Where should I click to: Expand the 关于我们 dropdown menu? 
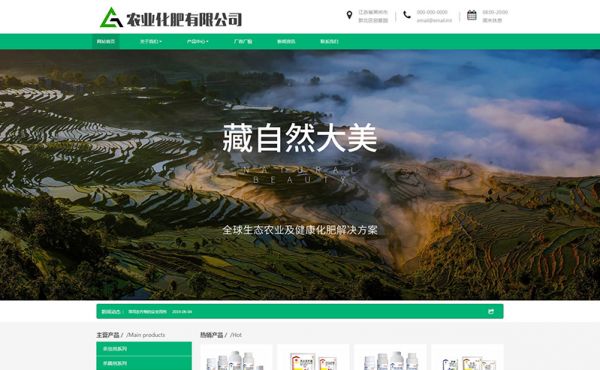click(x=151, y=41)
